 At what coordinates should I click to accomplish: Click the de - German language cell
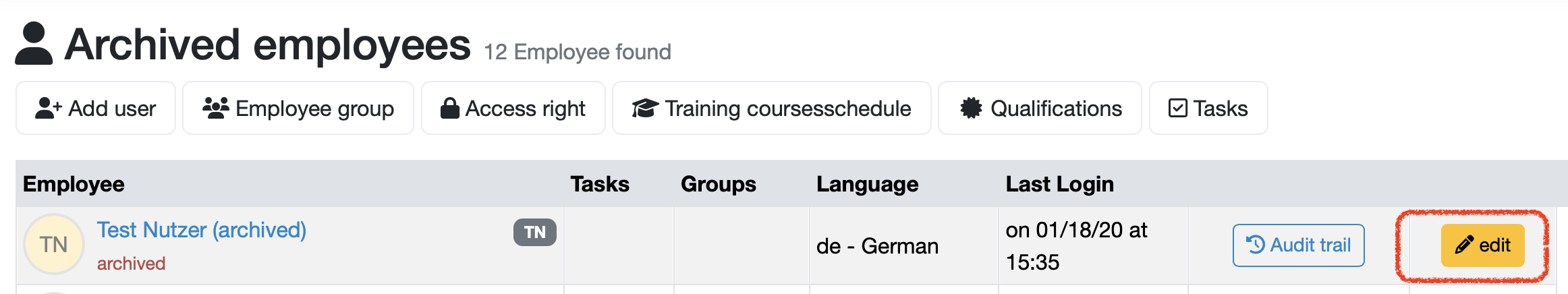click(x=877, y=247)
